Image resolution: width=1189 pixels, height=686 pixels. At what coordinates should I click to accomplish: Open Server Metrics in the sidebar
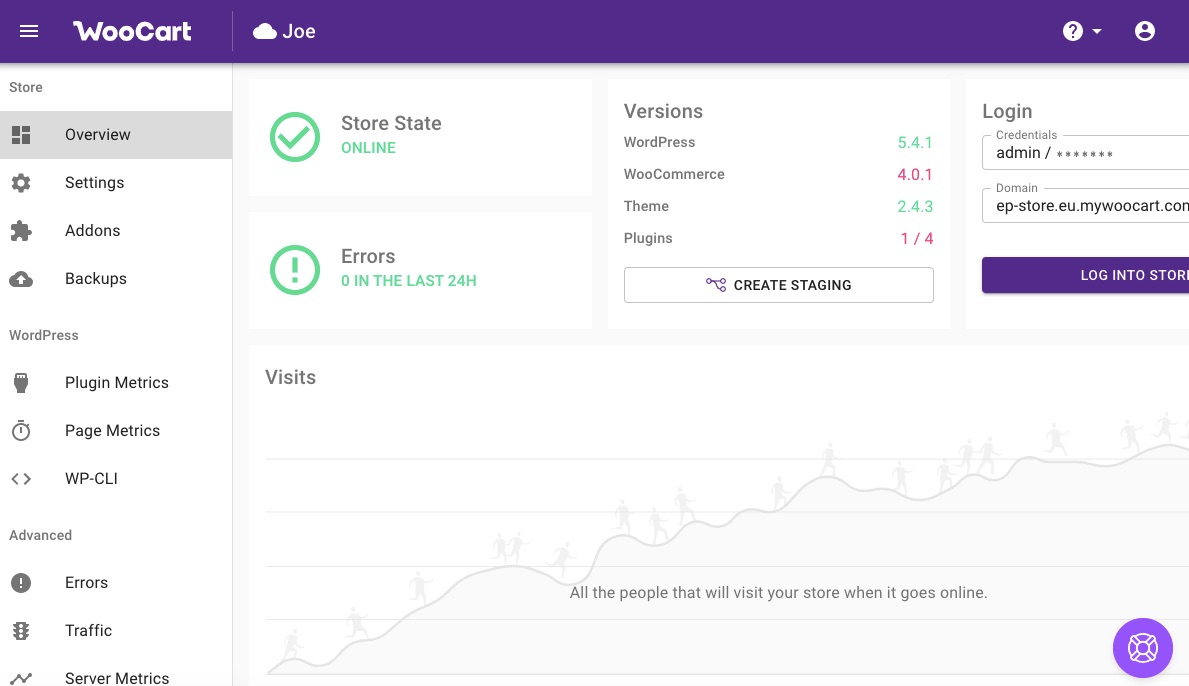pos(116,677)
